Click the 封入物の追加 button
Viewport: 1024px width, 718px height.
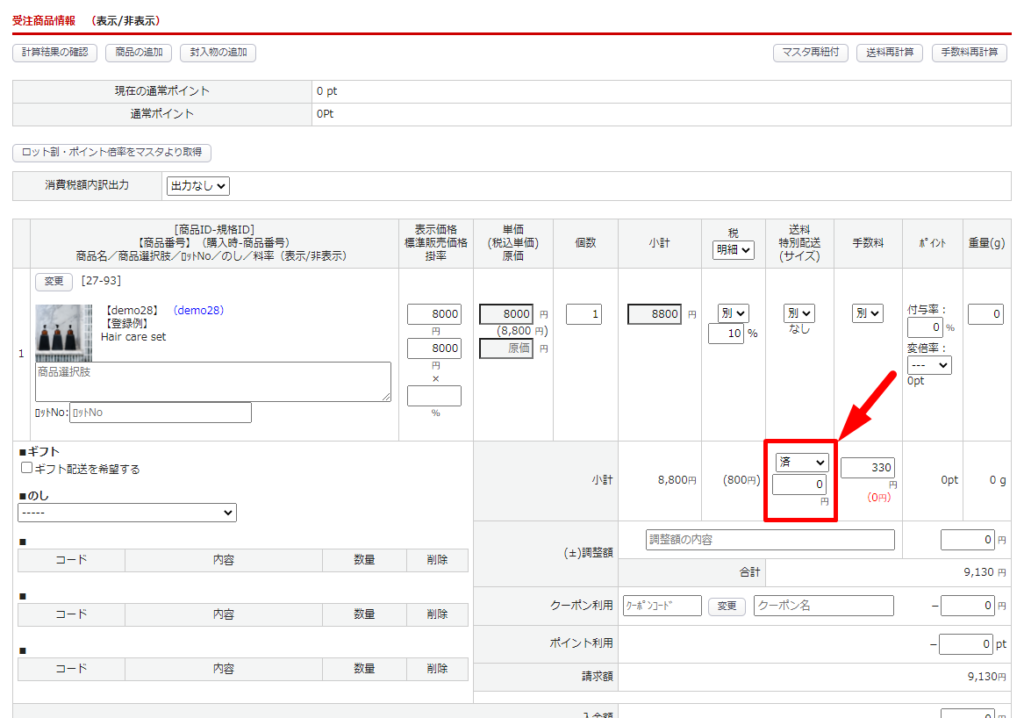pos(218,53)
